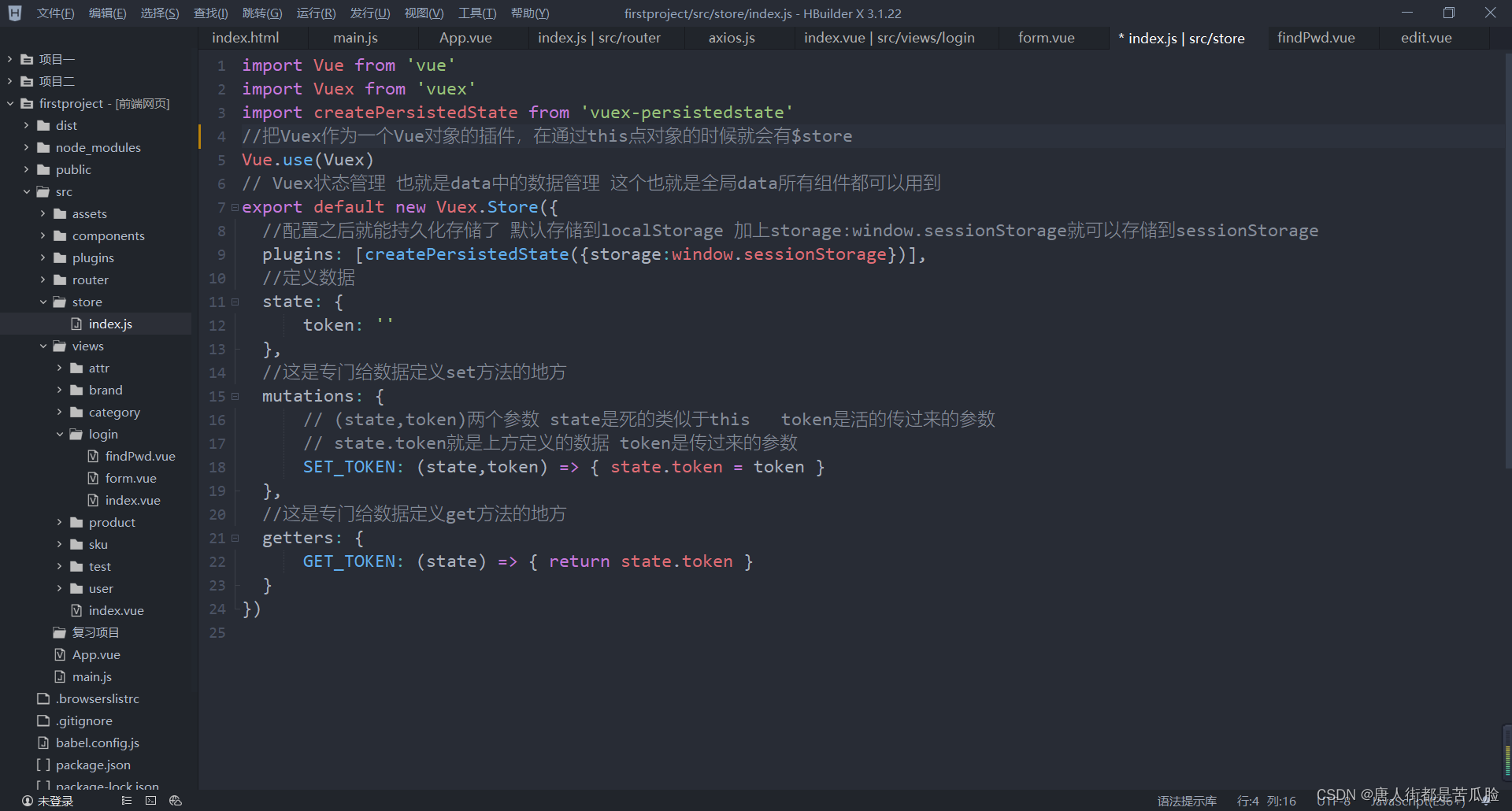
Task: Click the .gitignore file icon
Action: [x=43, y=720]
